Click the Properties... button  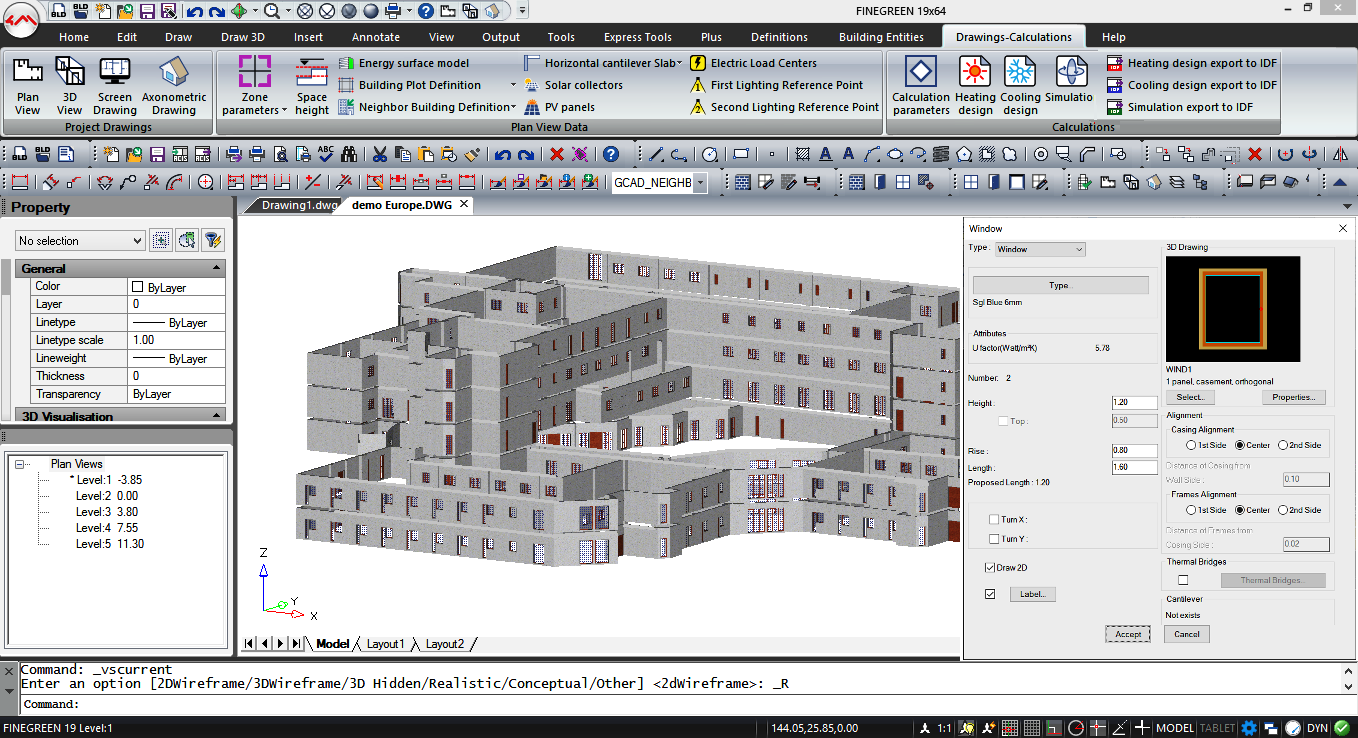click(x=1294, y=397)
